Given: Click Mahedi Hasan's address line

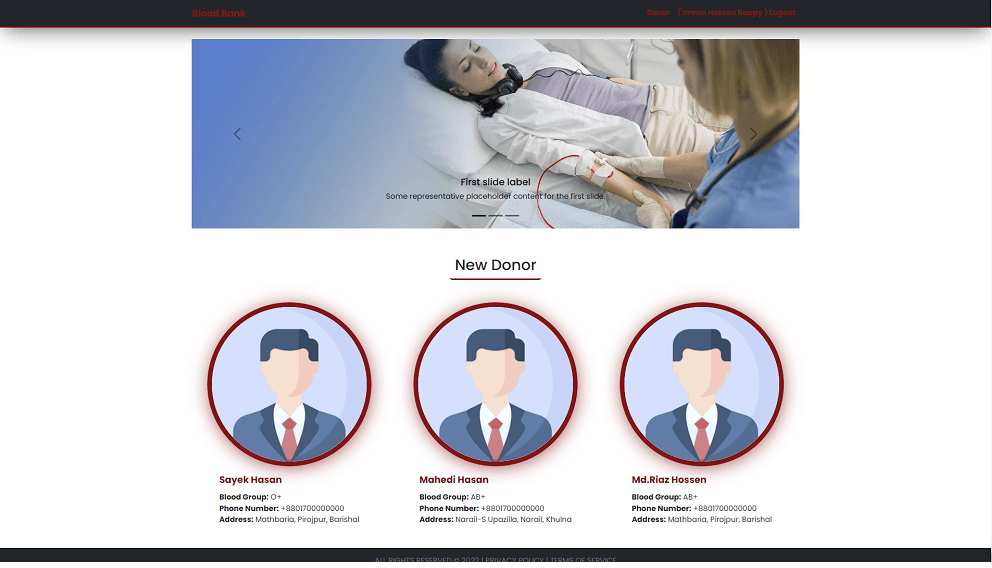Looking at the screenshot, I should click(495, 520).
